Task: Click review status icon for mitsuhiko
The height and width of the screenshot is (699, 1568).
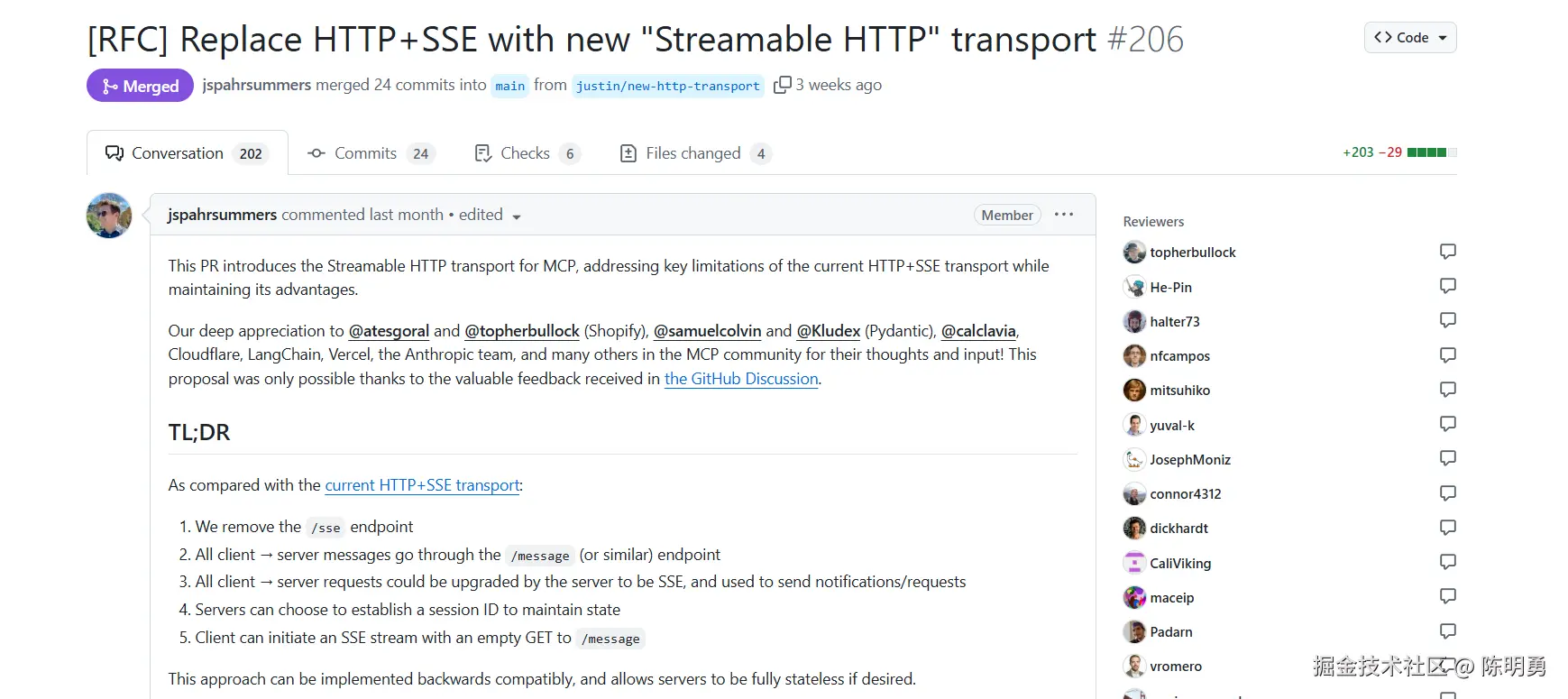Action: (x=1447, y=390)
